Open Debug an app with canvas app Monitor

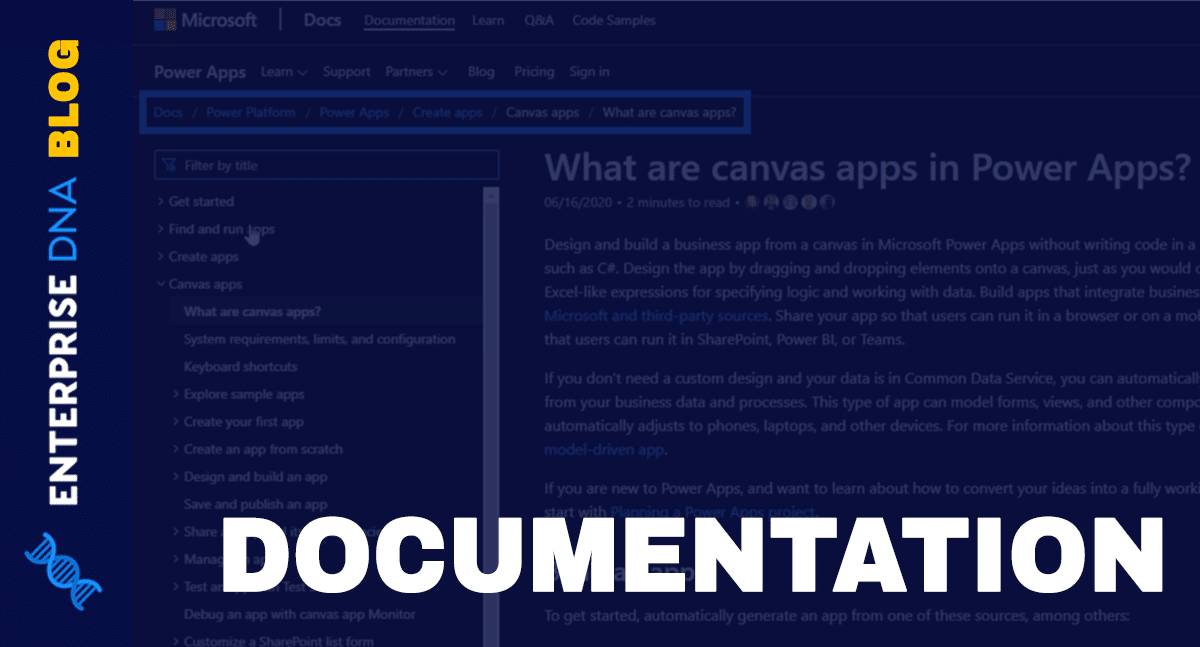point(299,614)
